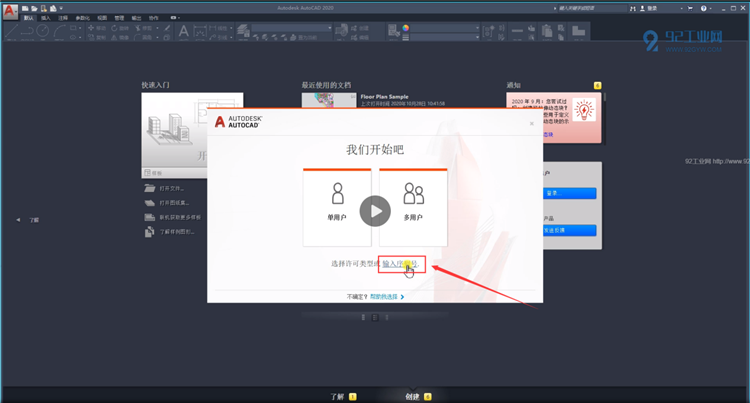
Task: Open Floor Plan Sample recent document thumbnail
Action: pyautogui.click(x=329, y=100)
